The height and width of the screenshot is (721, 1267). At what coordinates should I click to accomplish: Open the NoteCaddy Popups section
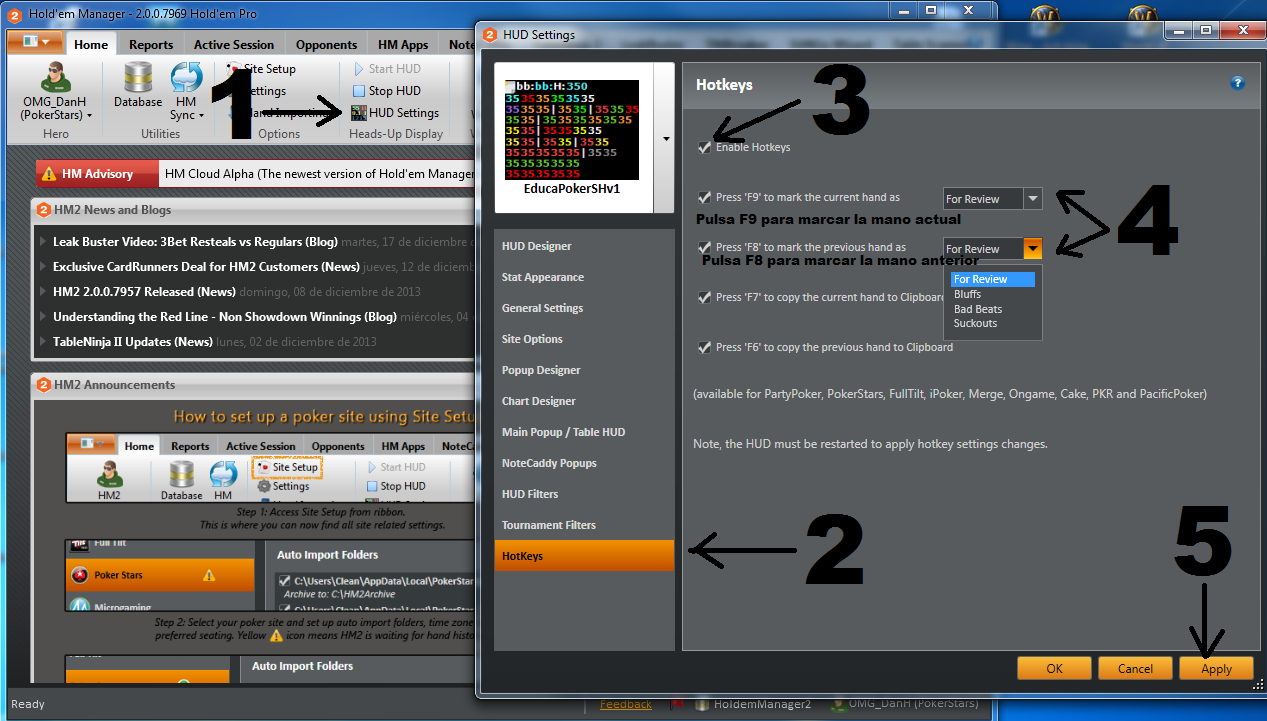click(x=584, y=463)
